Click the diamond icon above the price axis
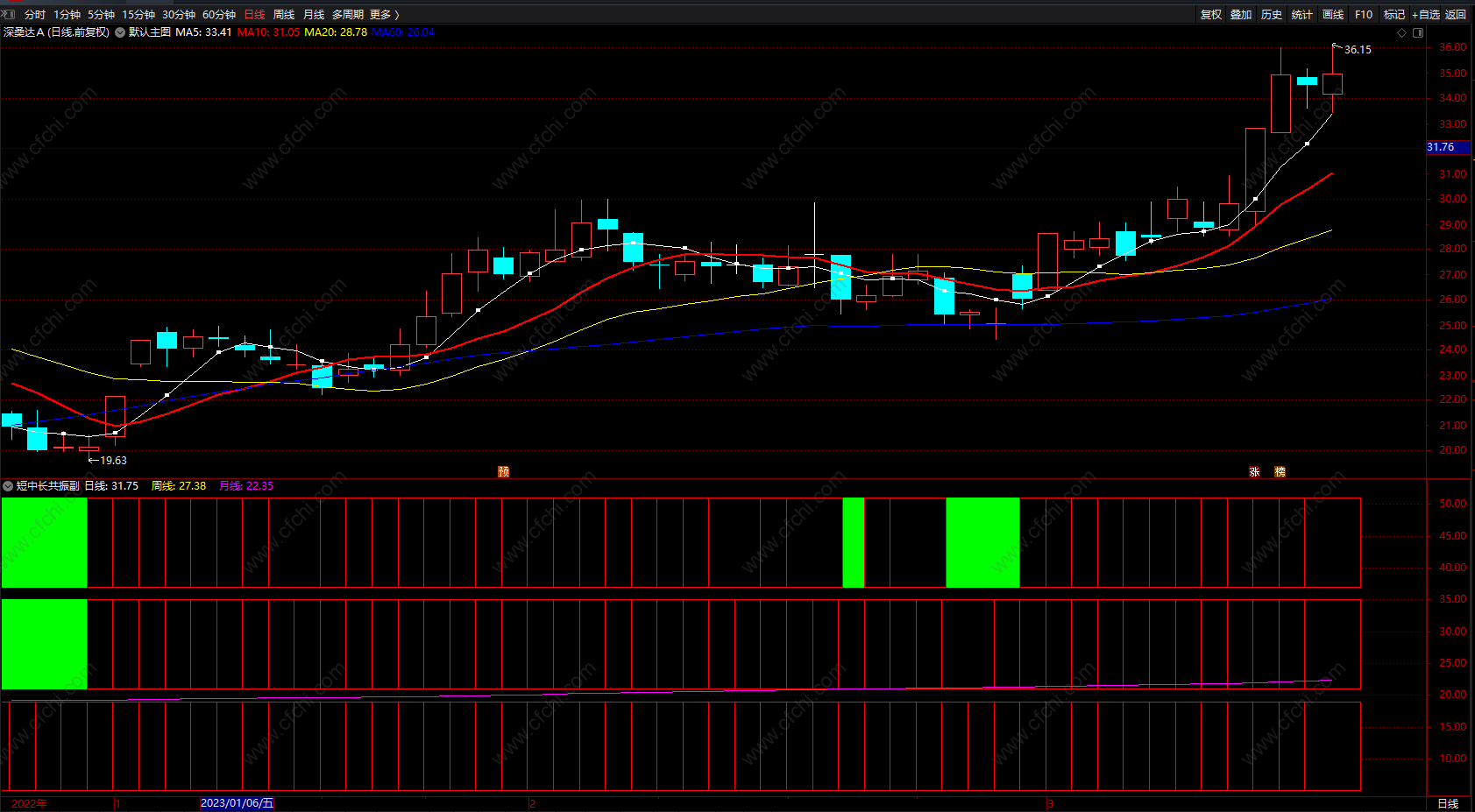The image size is (1475, 812). click(x=1402, y=32)
